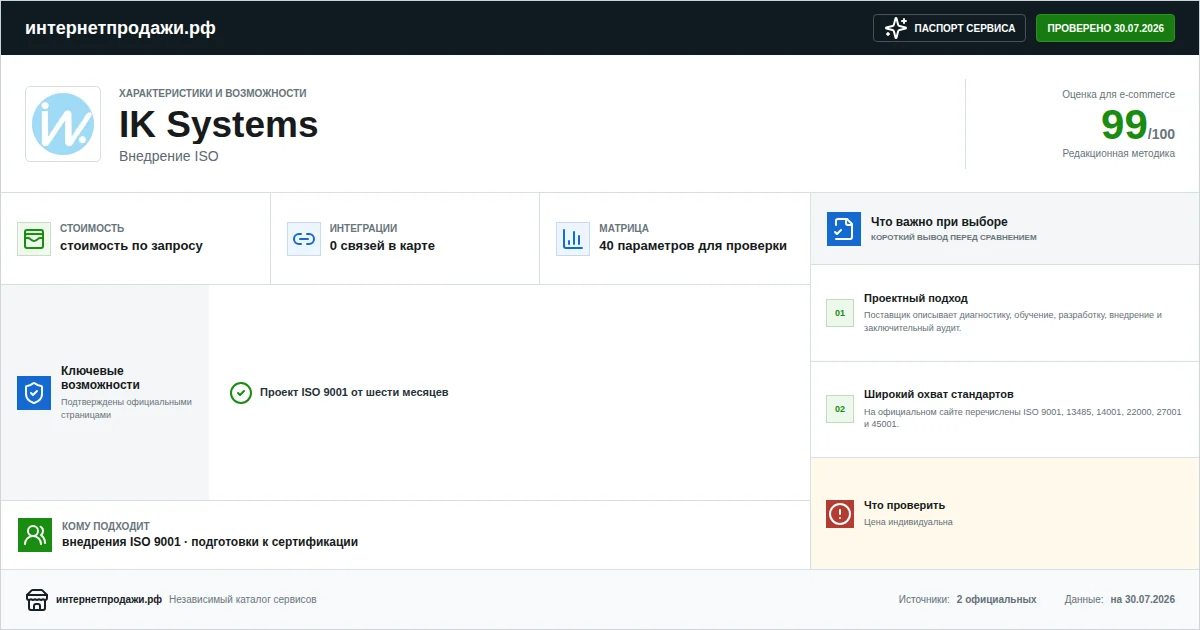This screenshot has width=1200, height=630.
Task: Click the 40 параметров для проверки value
Action: 693,246
